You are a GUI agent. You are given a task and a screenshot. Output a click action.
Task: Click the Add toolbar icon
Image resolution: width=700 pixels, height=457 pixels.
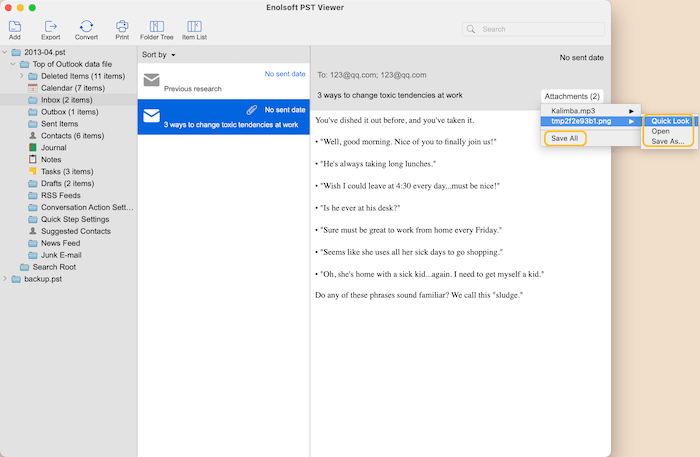[14, 26]
